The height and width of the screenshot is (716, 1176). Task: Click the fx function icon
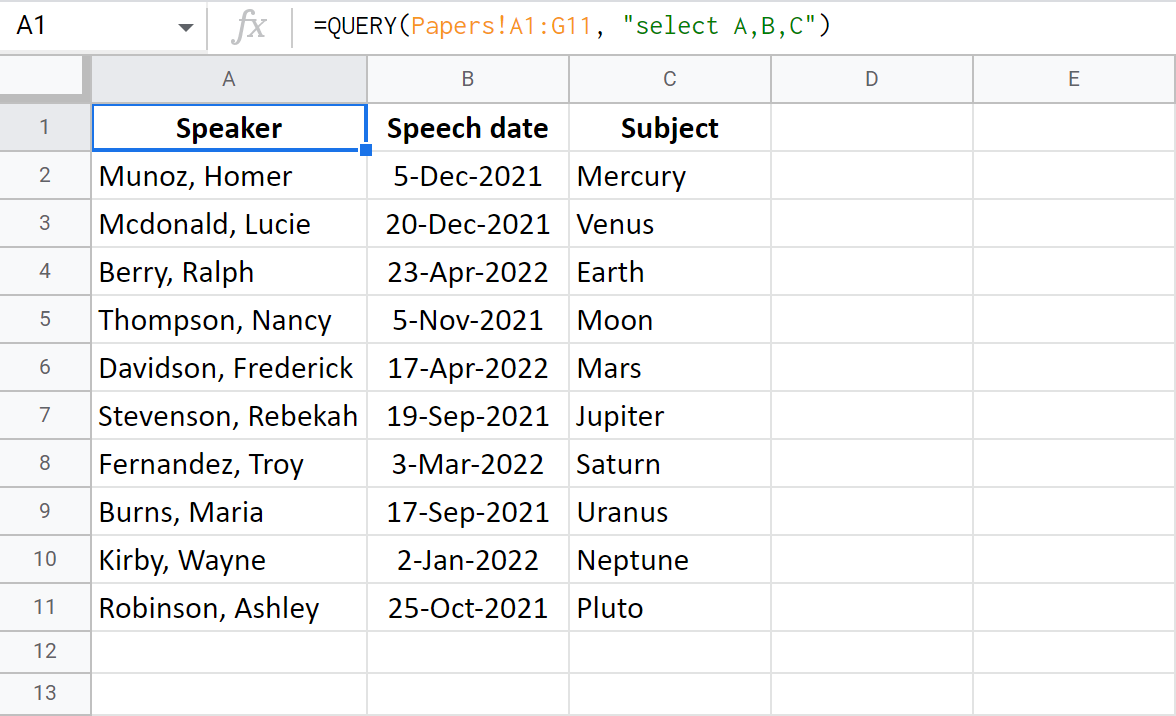(251, 25)
